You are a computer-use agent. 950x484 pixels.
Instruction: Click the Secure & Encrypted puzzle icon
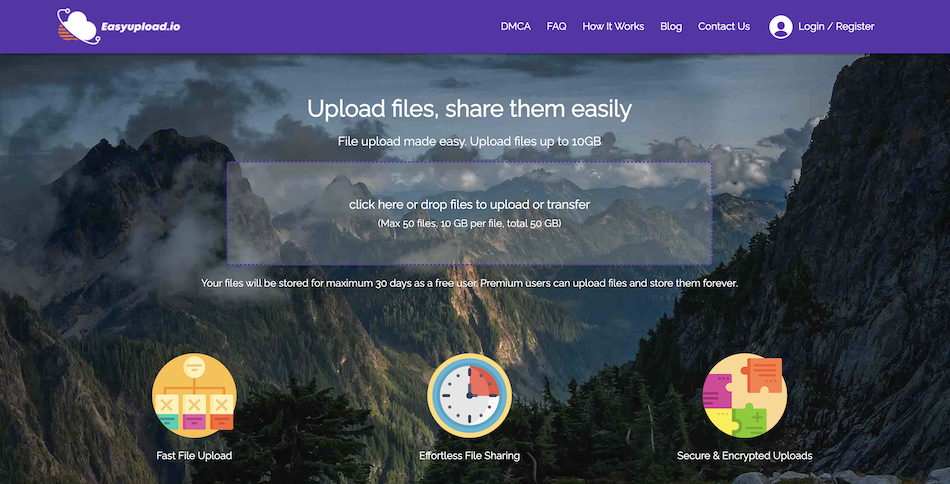click(x=745, y=395)
